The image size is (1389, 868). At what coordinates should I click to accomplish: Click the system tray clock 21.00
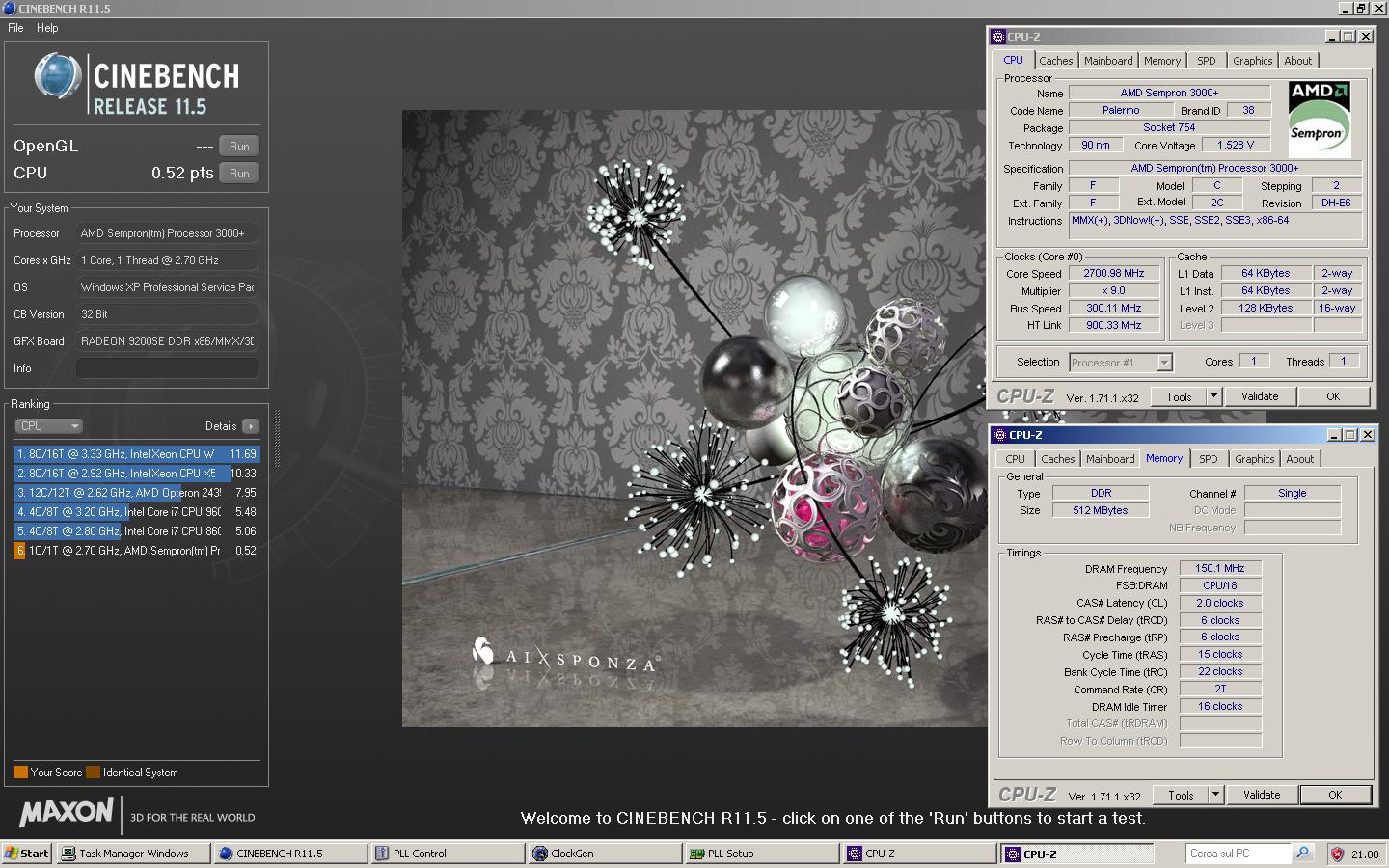[1365, 854]
